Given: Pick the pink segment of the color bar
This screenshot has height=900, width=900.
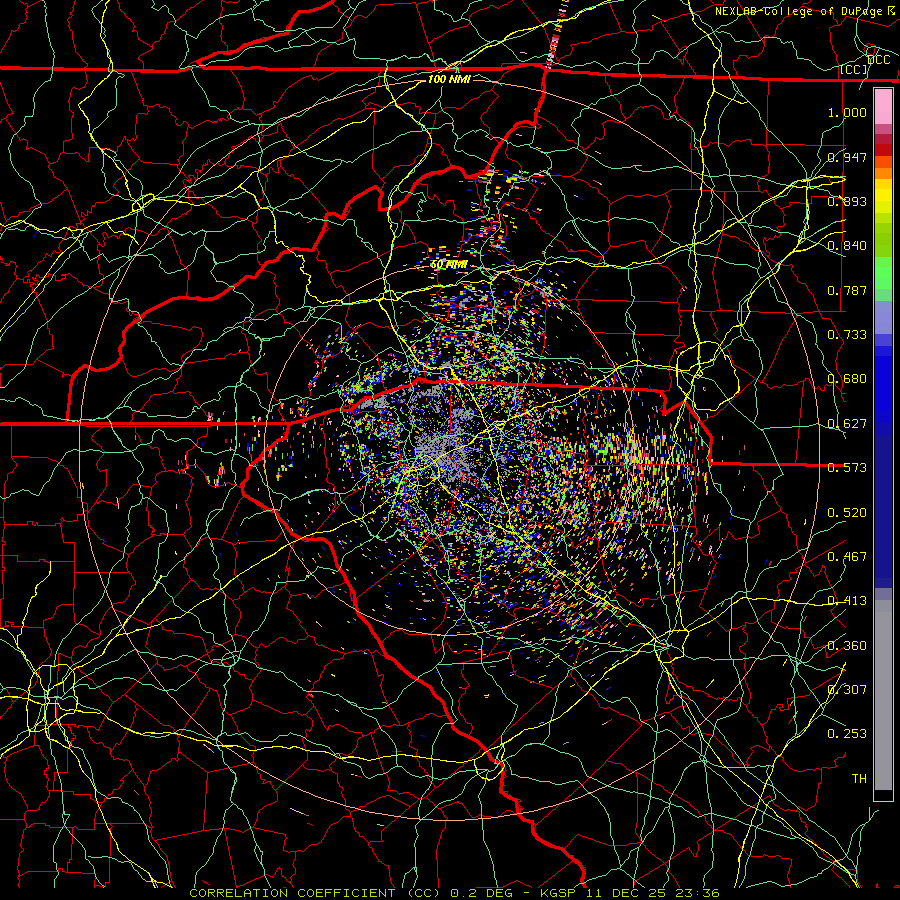Looking at the screenshot, I should [883, 107].
